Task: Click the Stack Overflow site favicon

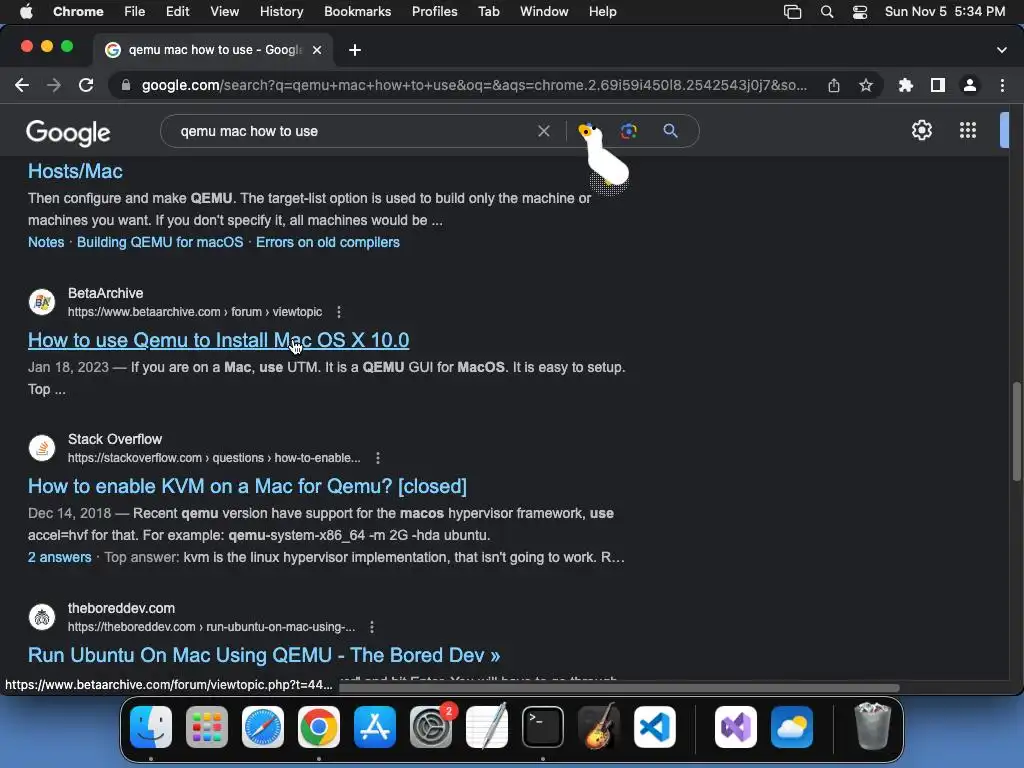Action: coord(42,448)
